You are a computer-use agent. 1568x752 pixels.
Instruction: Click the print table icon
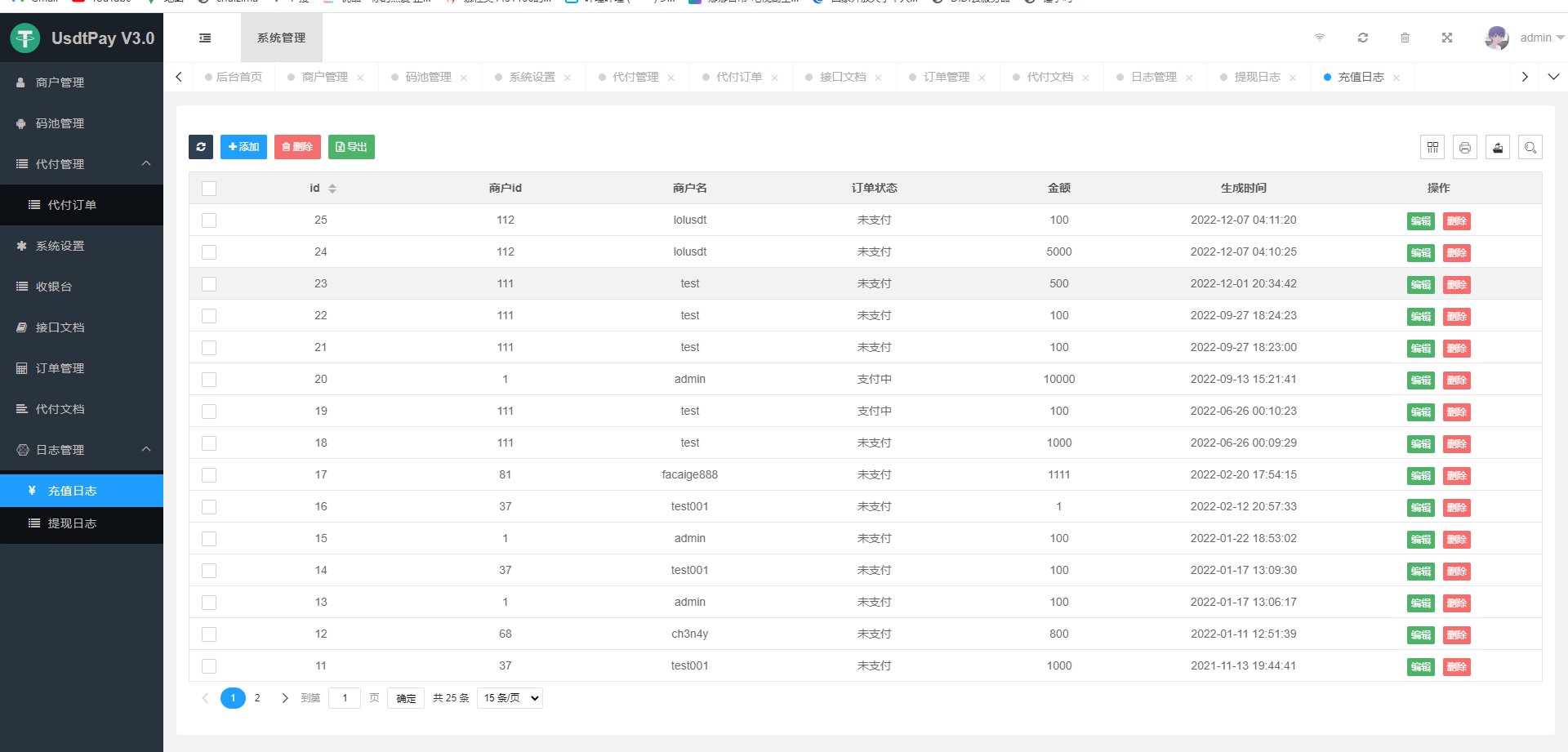1465,147
